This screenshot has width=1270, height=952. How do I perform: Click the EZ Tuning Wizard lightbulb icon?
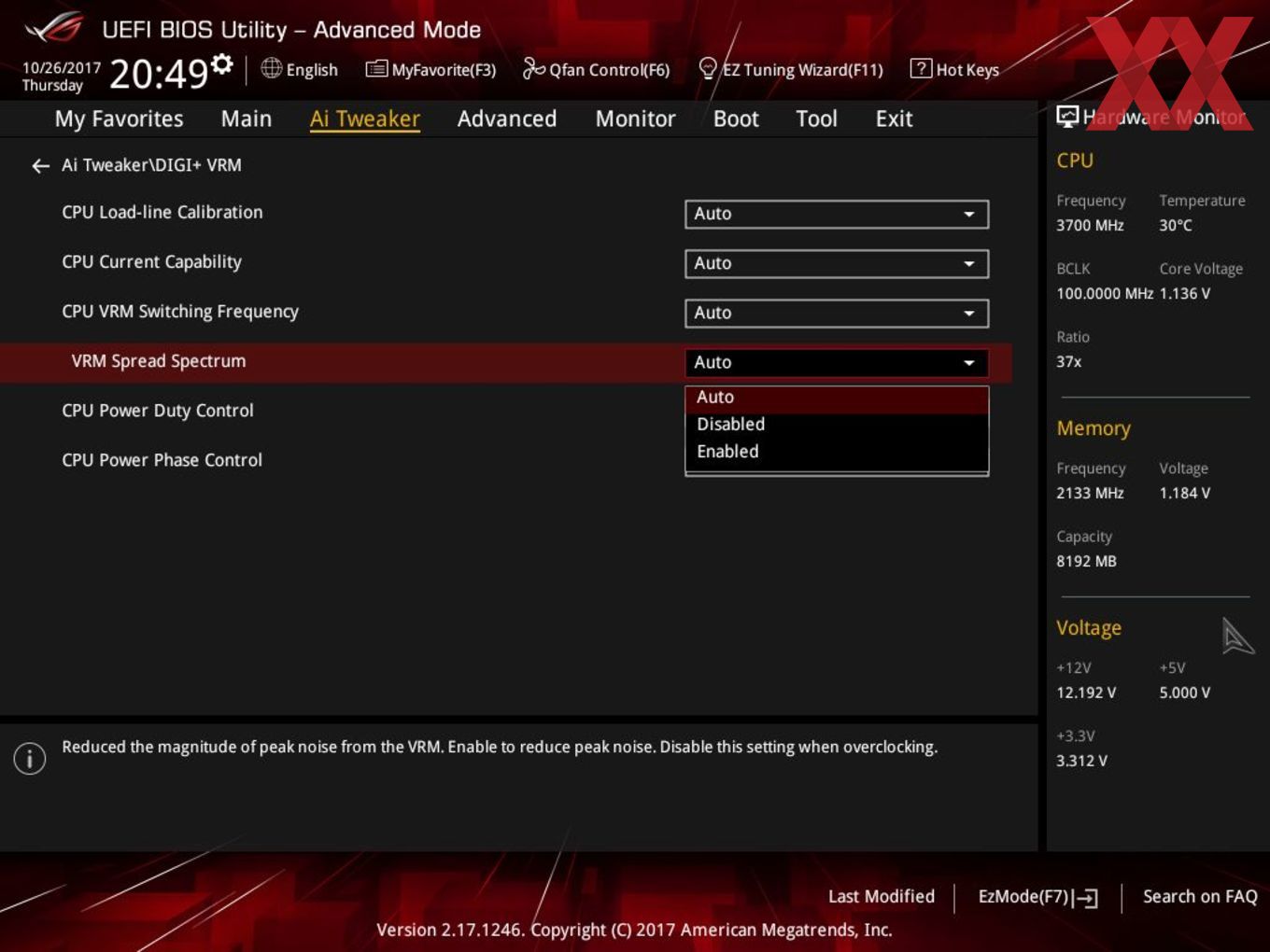point(708,68)
